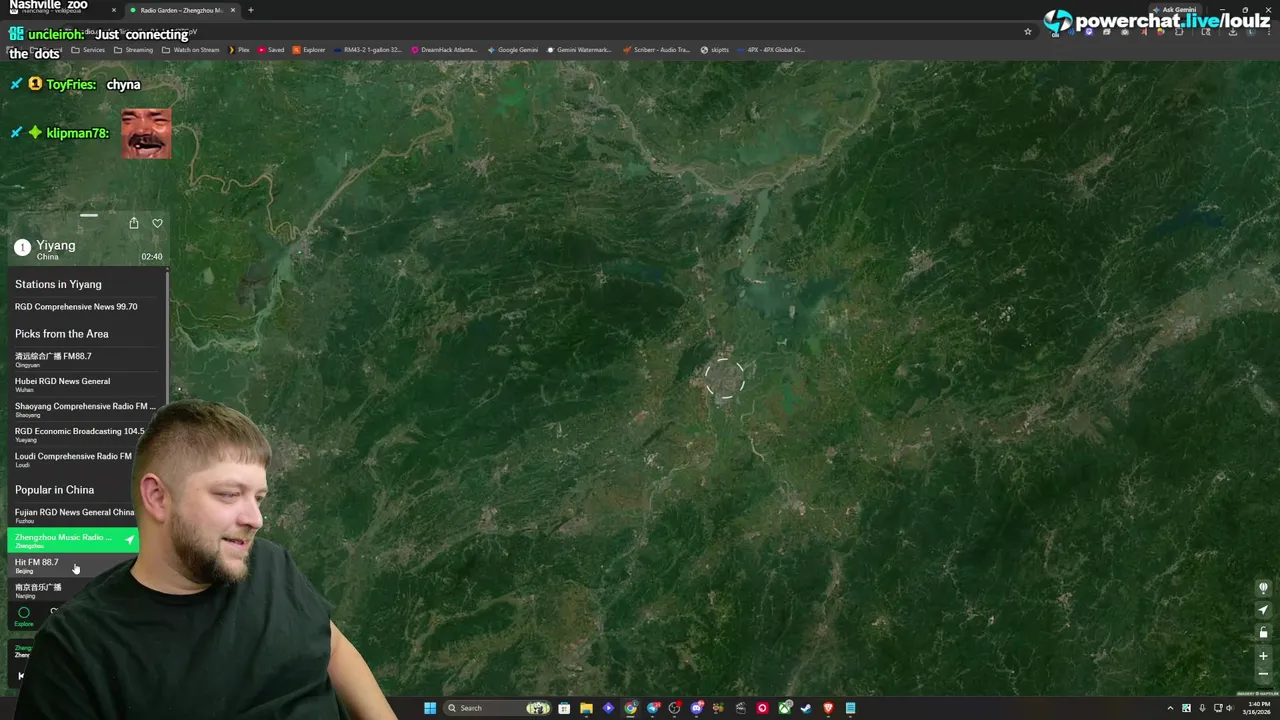Jump to my location on map
The height and width of the screenshot is (720, 1280).
(1263, 610)
